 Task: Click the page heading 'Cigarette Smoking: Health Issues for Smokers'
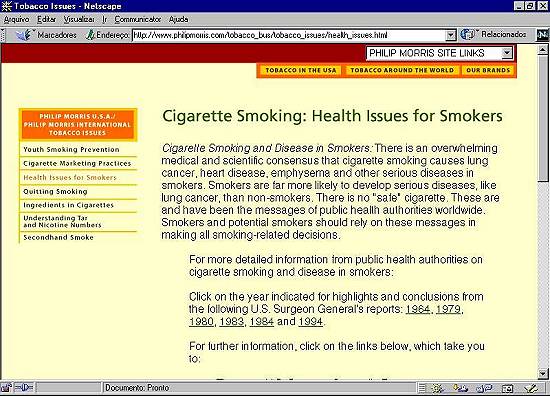click(x=332, y=116)
